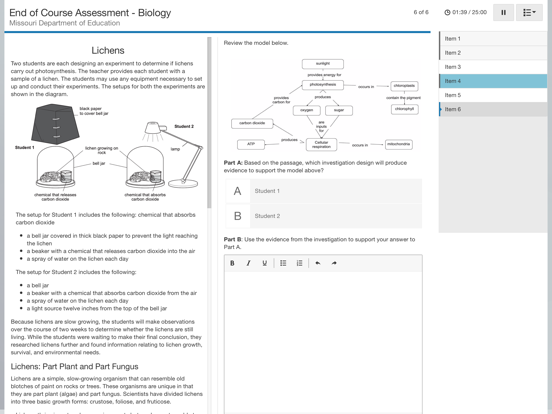This screenshot has width=552, height=414.
Task: Go to Item 5 in the sidebar
Action: tap(493, 95)
